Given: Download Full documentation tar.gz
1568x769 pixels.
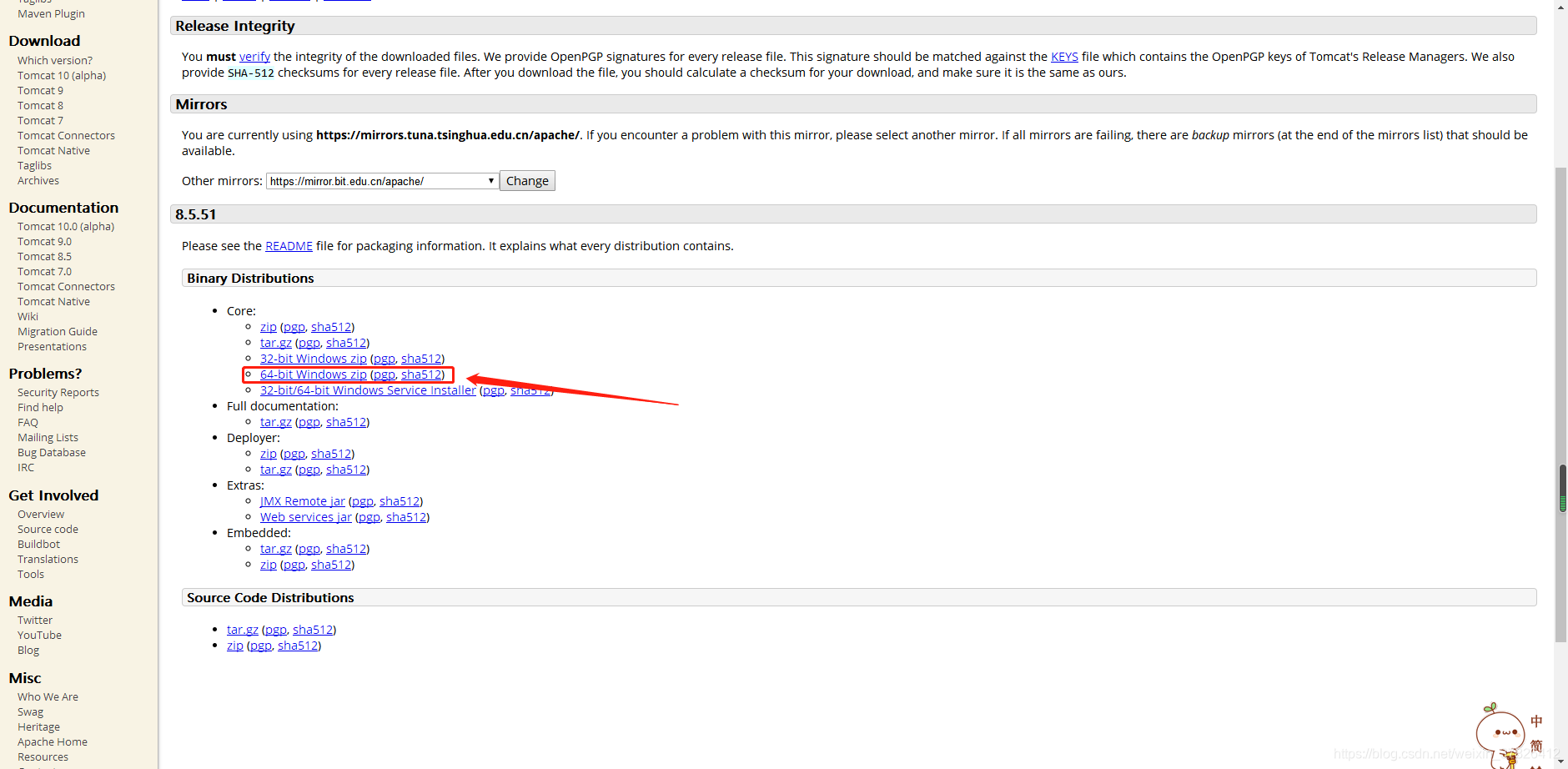Looking at the screenshot, I should coord(275,422).
